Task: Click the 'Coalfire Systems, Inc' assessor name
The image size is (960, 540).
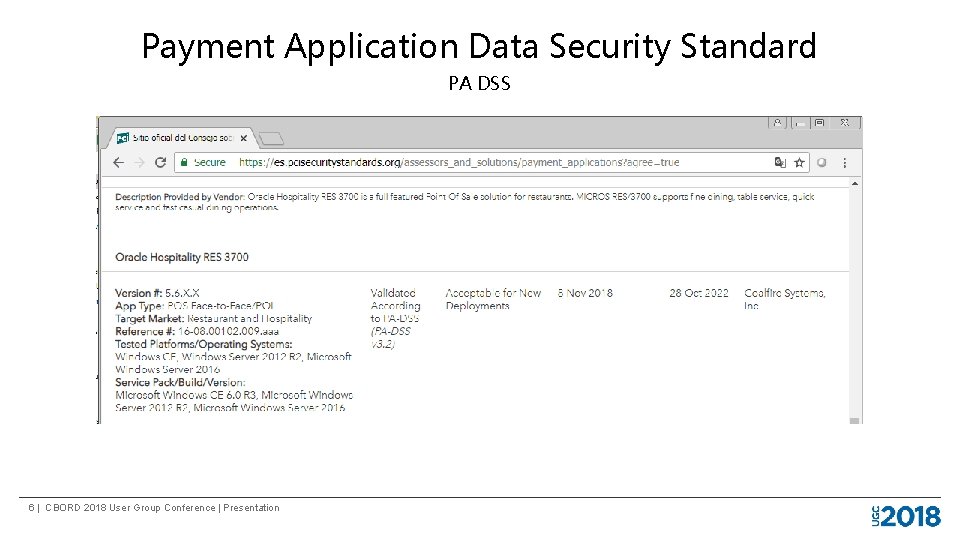Action: point(784,299)
